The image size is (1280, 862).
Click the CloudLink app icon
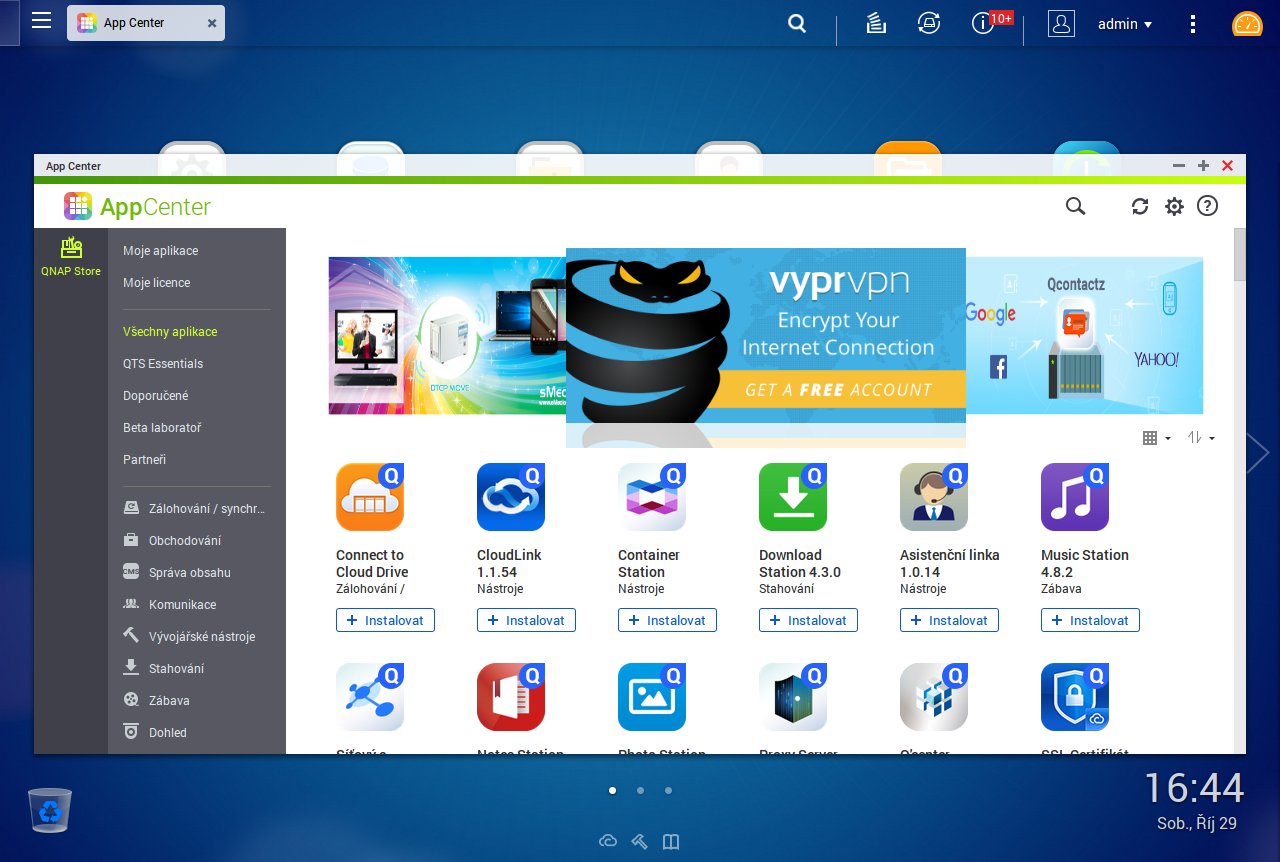point(511,497)
